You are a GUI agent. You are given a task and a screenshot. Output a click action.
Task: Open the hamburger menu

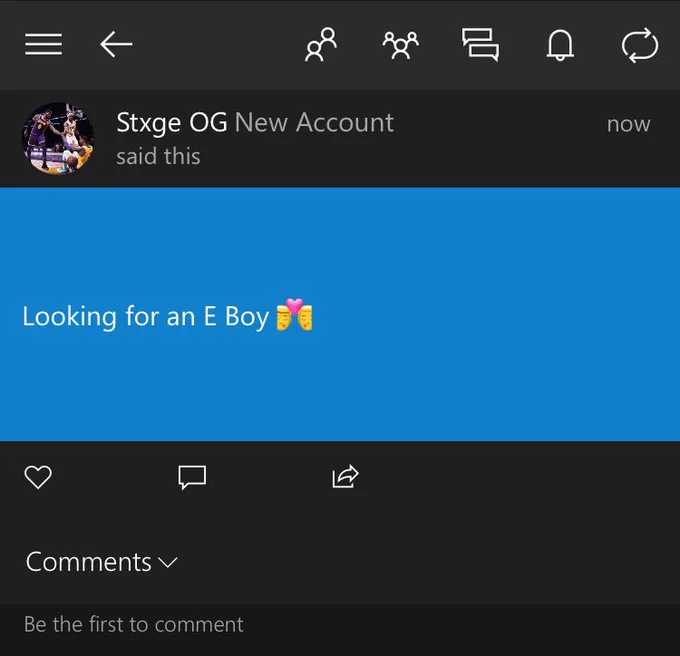[x=43, y=44]
